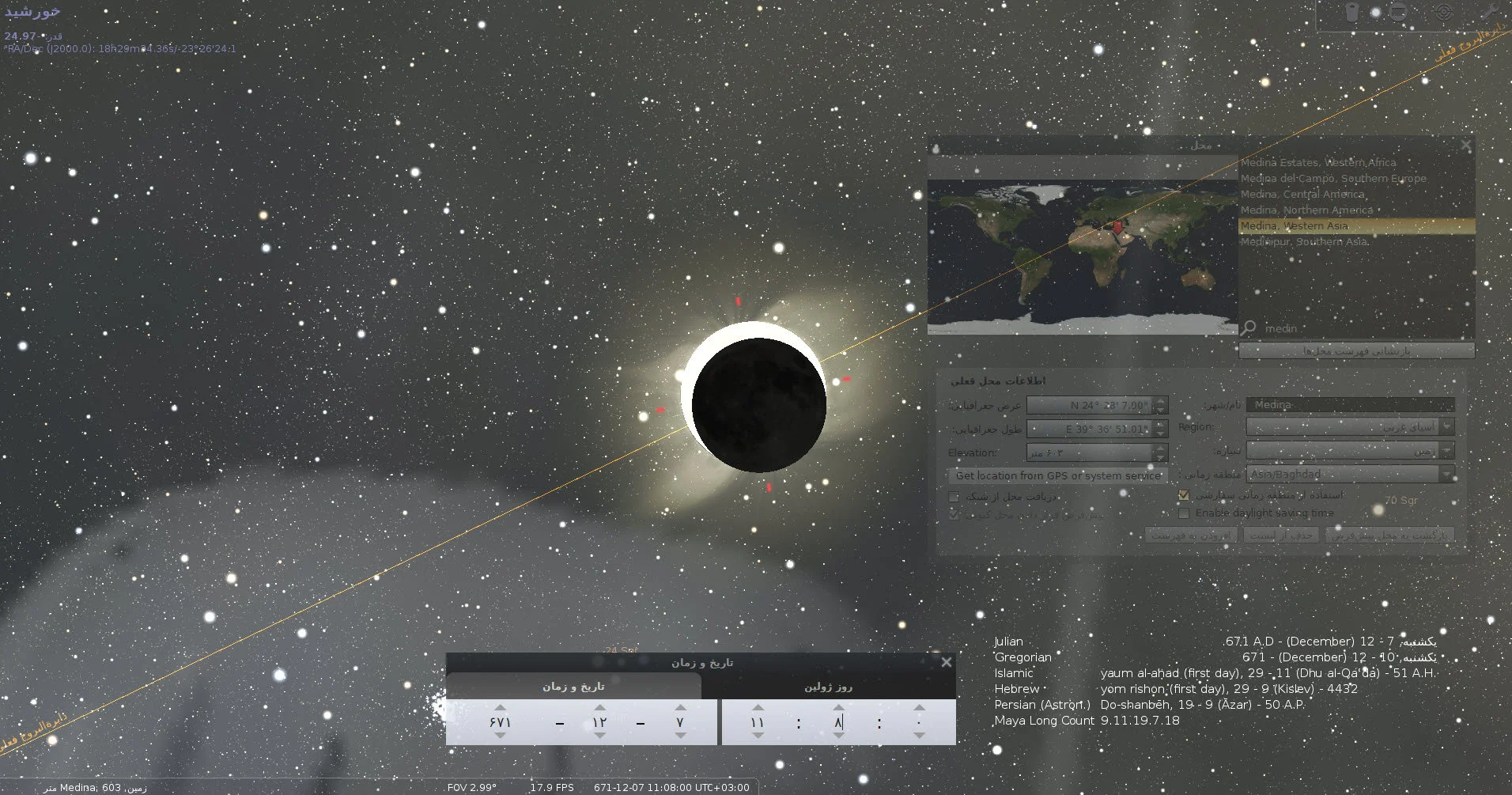Decrease the seconds value with its down arrow
This screenshot has height=795, width=1512.
(x=919, y=736)
